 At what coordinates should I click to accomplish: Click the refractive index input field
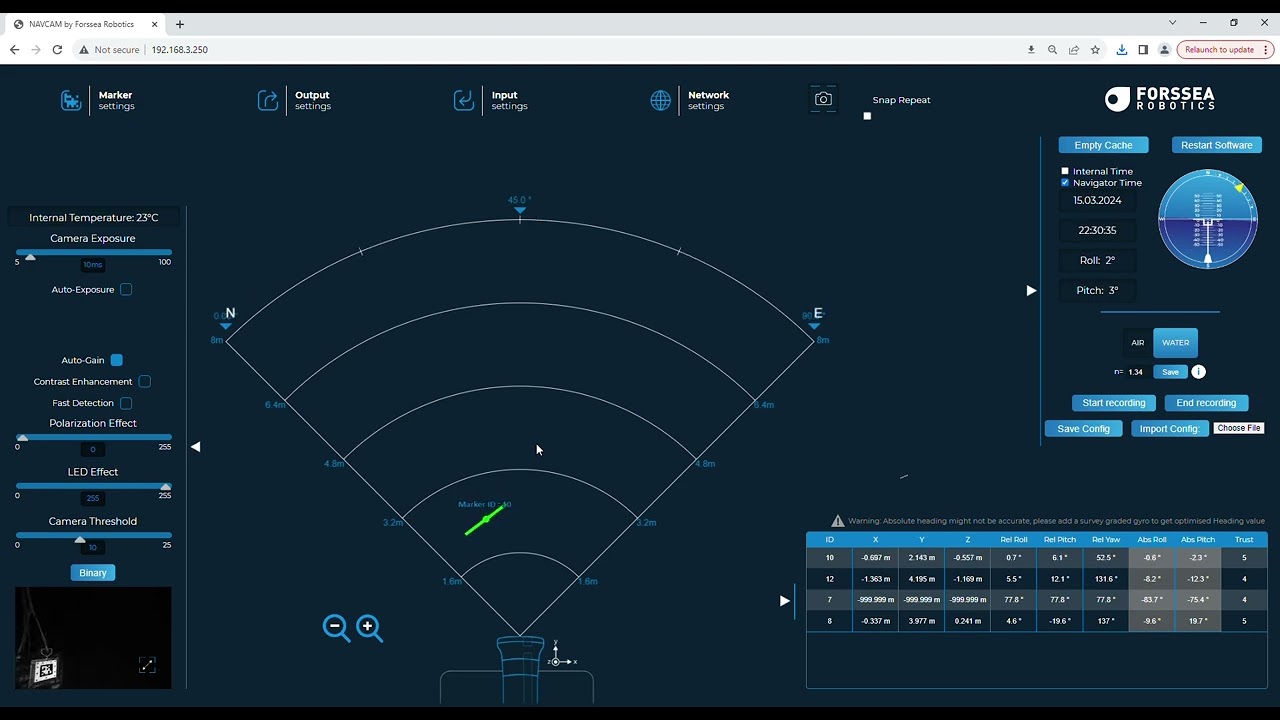1136,372
